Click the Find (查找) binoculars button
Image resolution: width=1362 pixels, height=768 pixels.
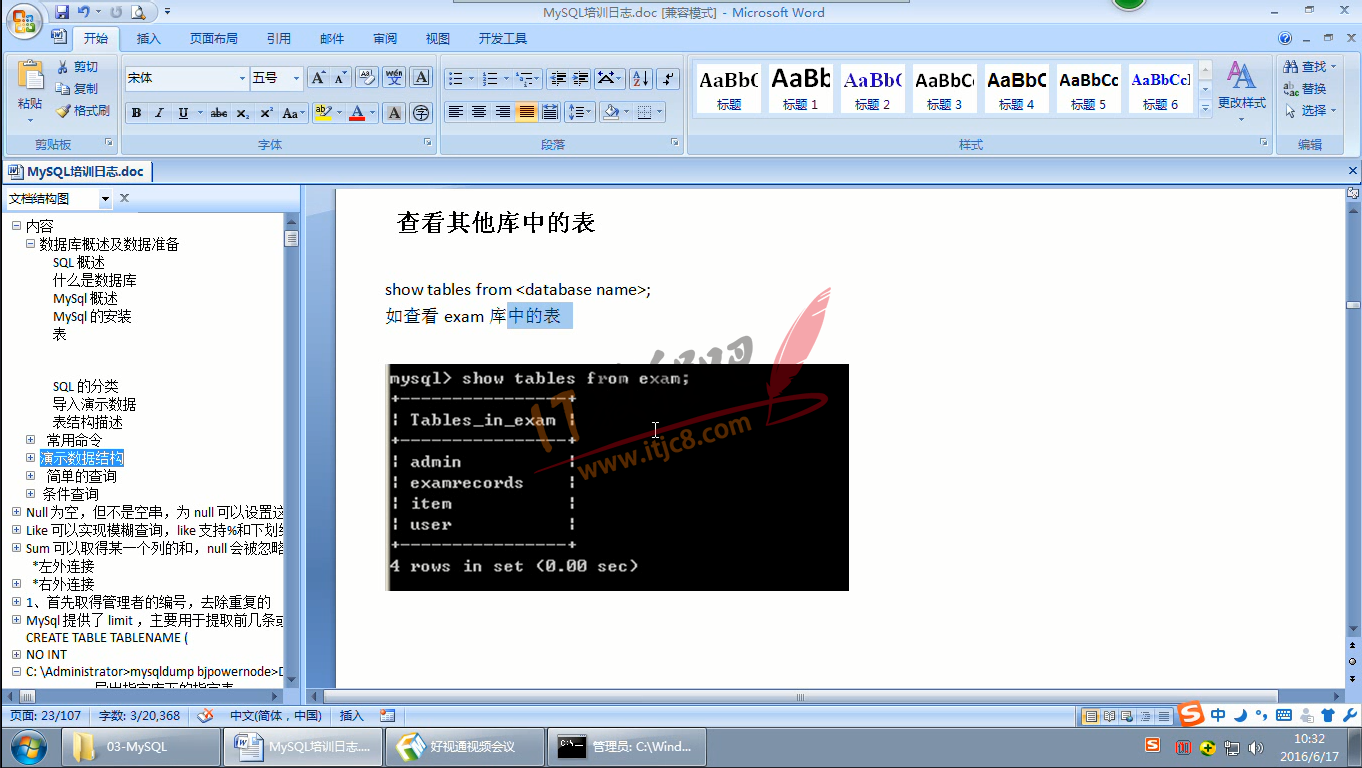coord(1309,66)
